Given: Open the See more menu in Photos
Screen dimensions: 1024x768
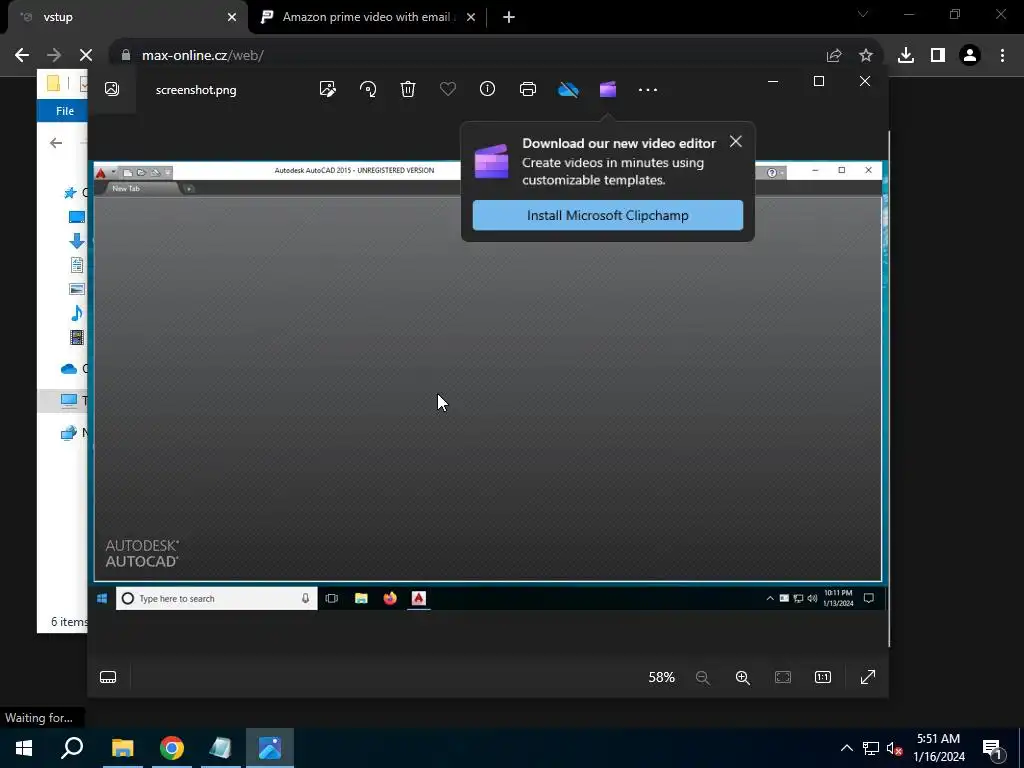Looking at the screenshot, I should pyautogui.click(x=648, y=89).
